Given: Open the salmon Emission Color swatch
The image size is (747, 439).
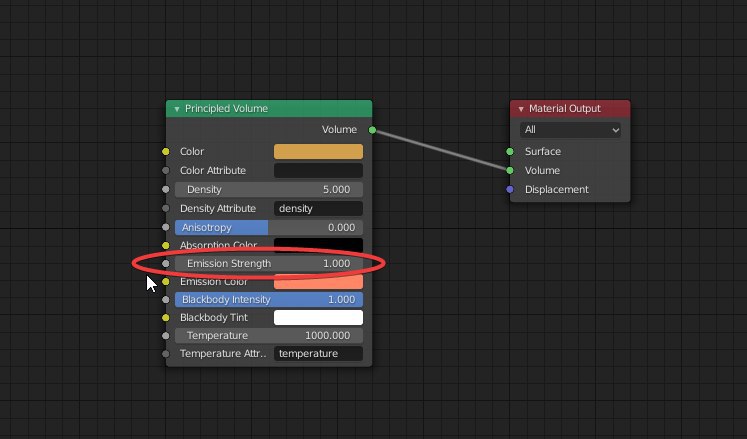Looking at the screenshot, I should pos(318,282).
